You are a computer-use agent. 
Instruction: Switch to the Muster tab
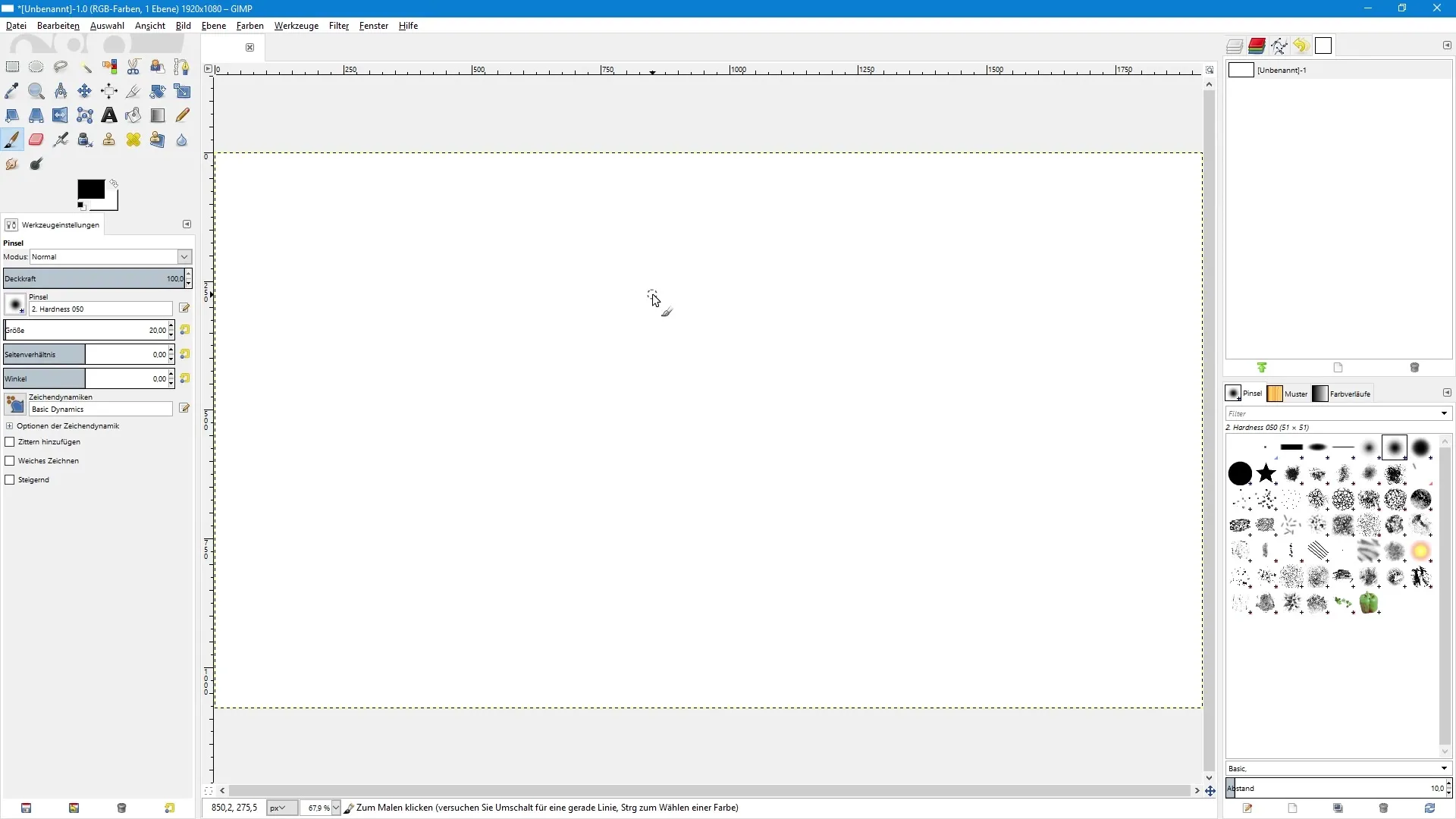[x=1288, y=394]
